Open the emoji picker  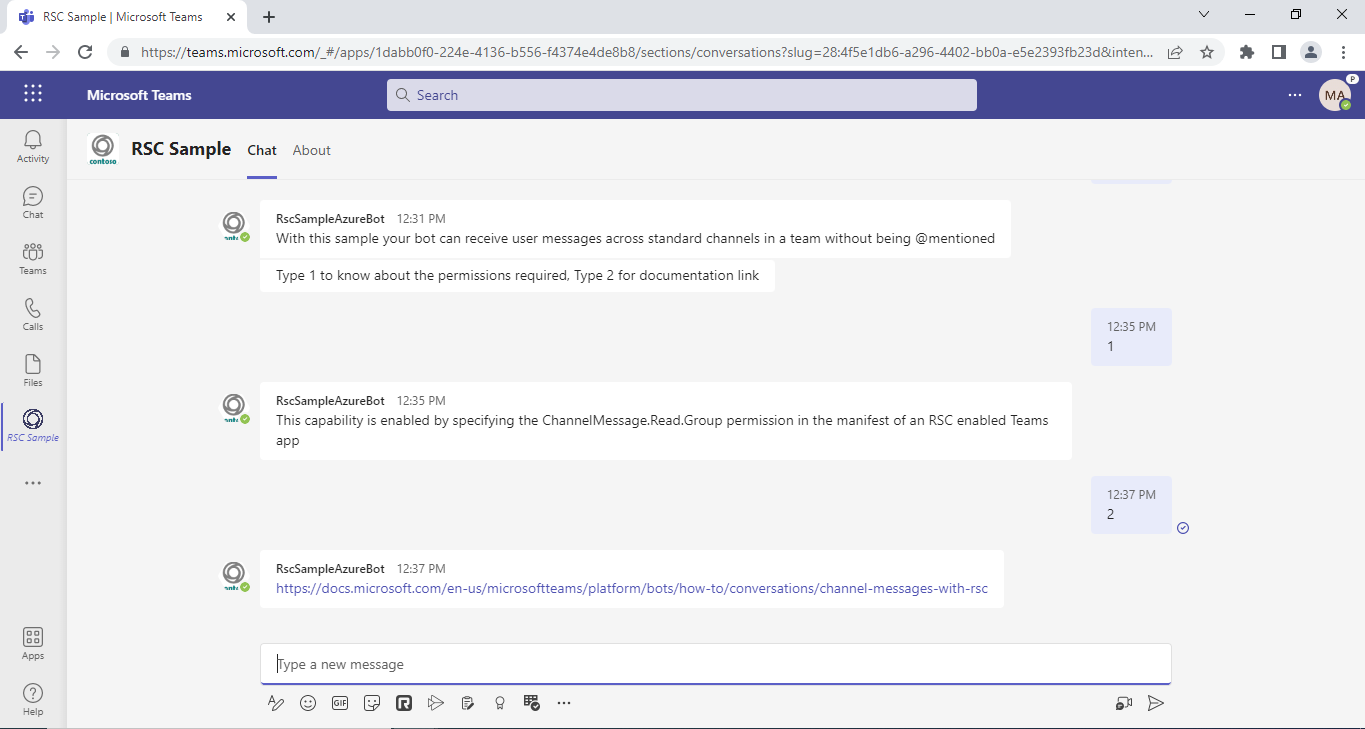coord(308,703)
